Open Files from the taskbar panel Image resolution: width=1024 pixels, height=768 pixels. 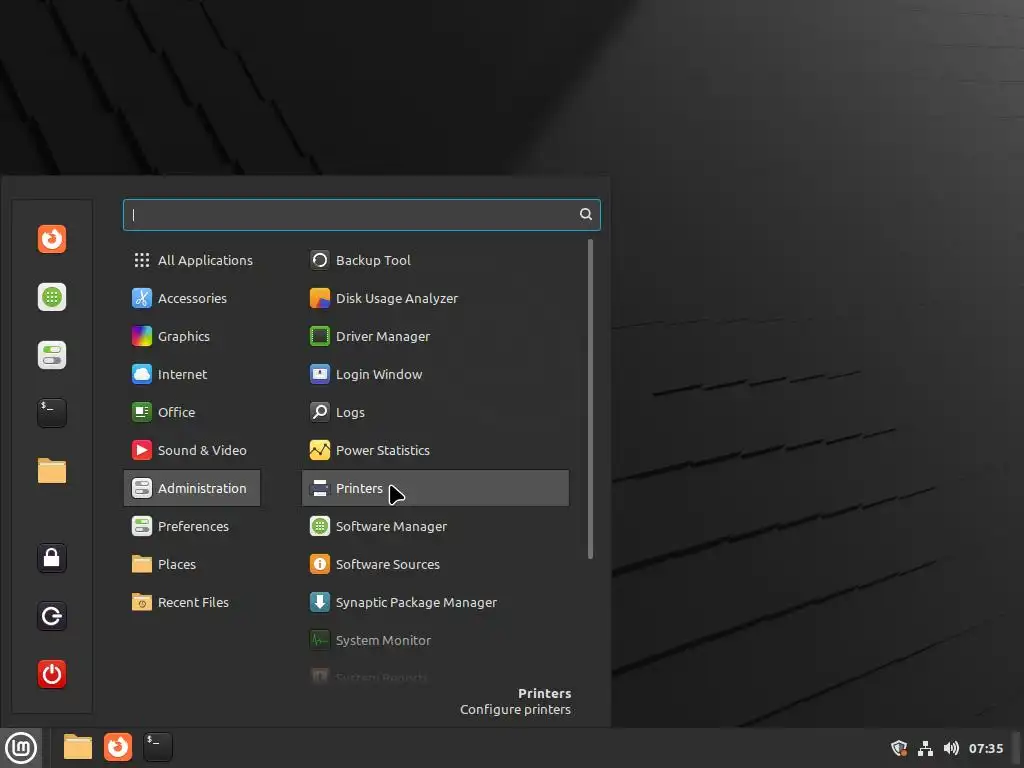pyautogui.click(x=78, y=748)
